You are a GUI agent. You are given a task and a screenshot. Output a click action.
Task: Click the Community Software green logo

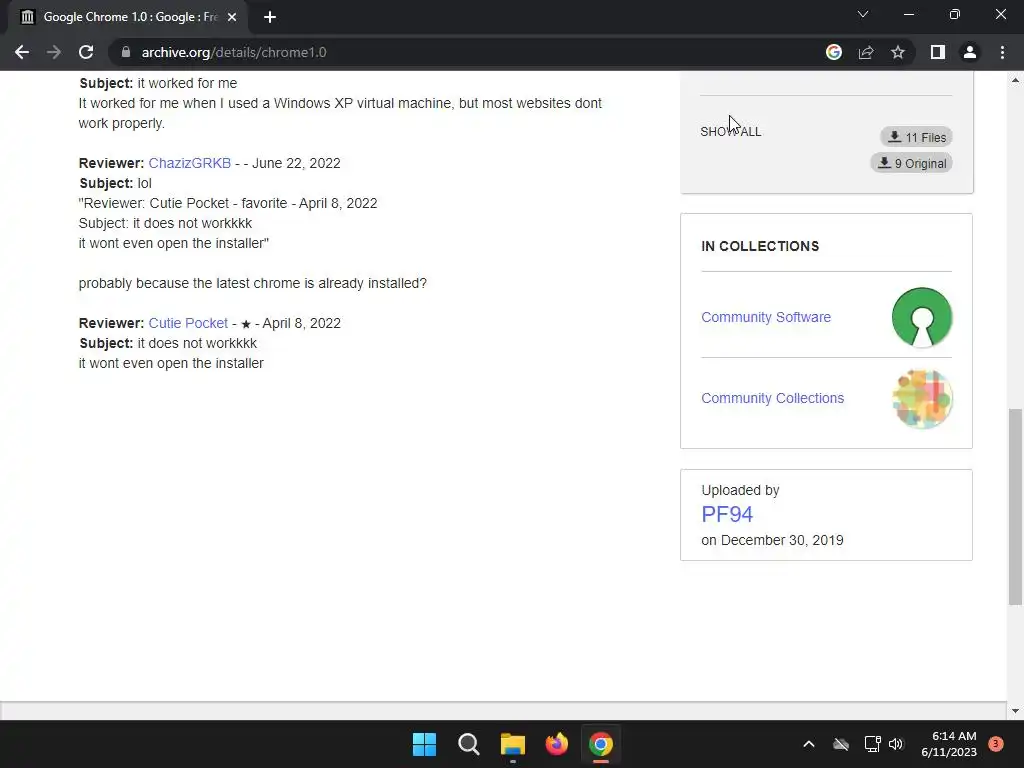pos(921,317)
